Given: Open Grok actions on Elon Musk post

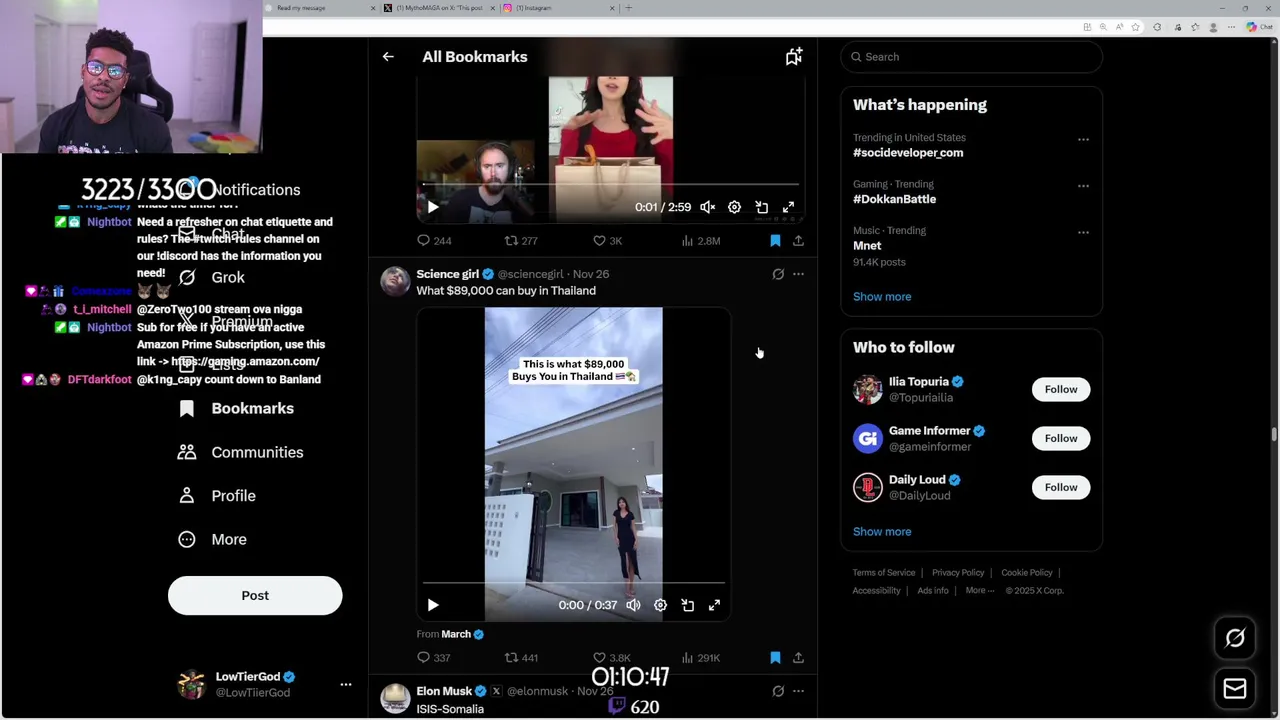Looking at the screenshot, I should coord(778,691).
